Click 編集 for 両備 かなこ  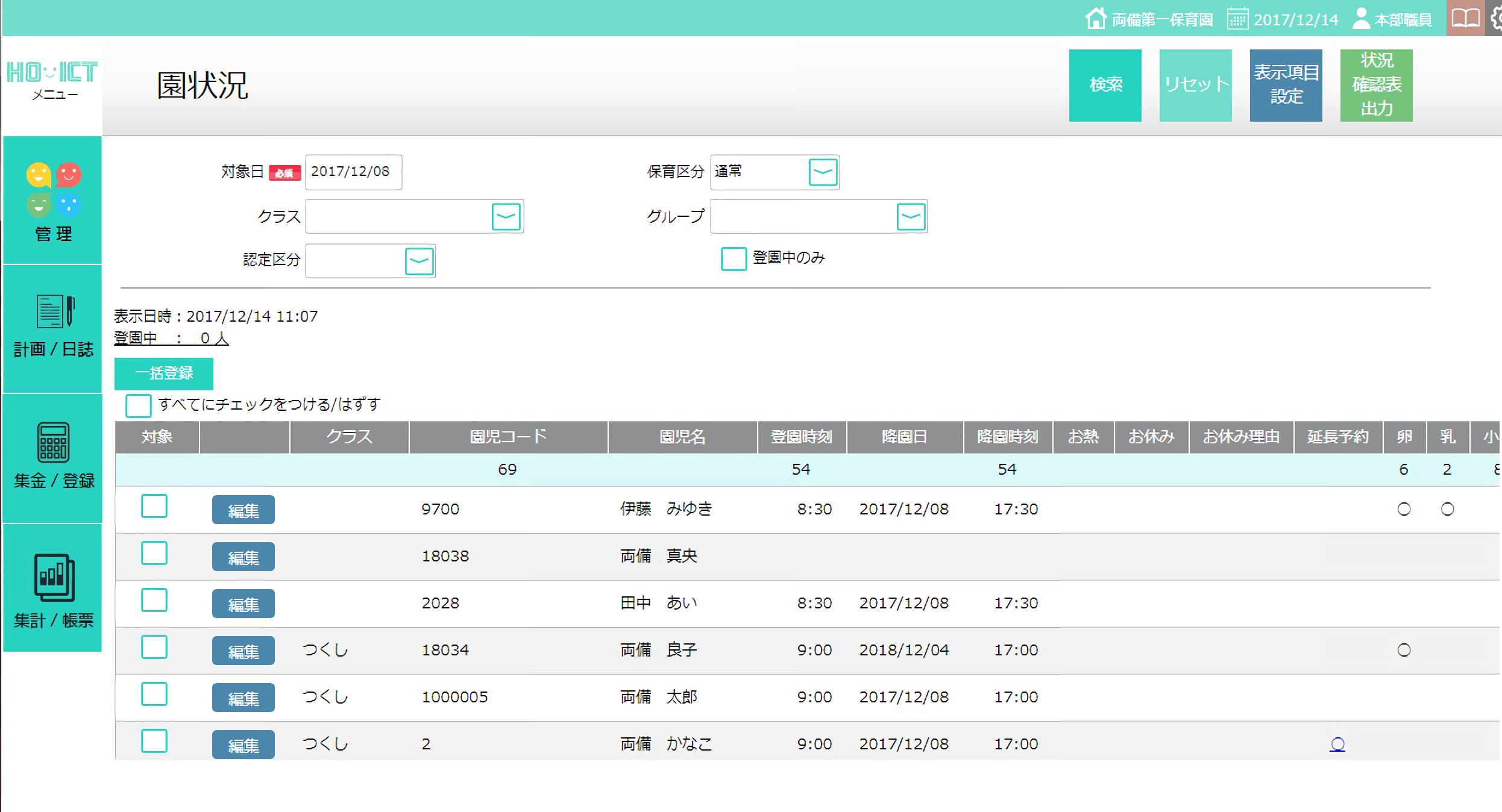pos(244,745)
